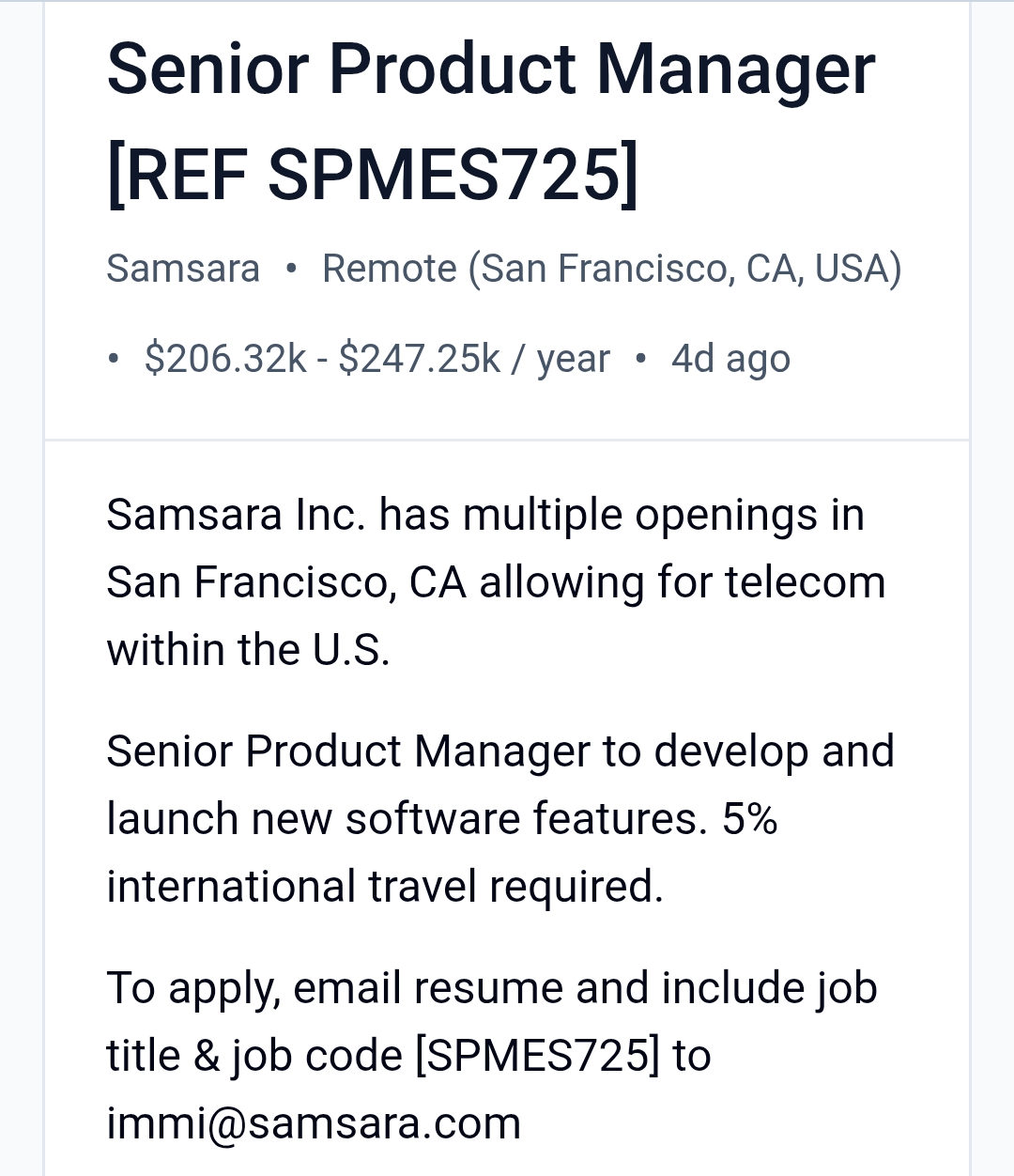Click 'San Francisco, CA allowing for telecom' line
1014x1176 pixels.
[496, 582]
